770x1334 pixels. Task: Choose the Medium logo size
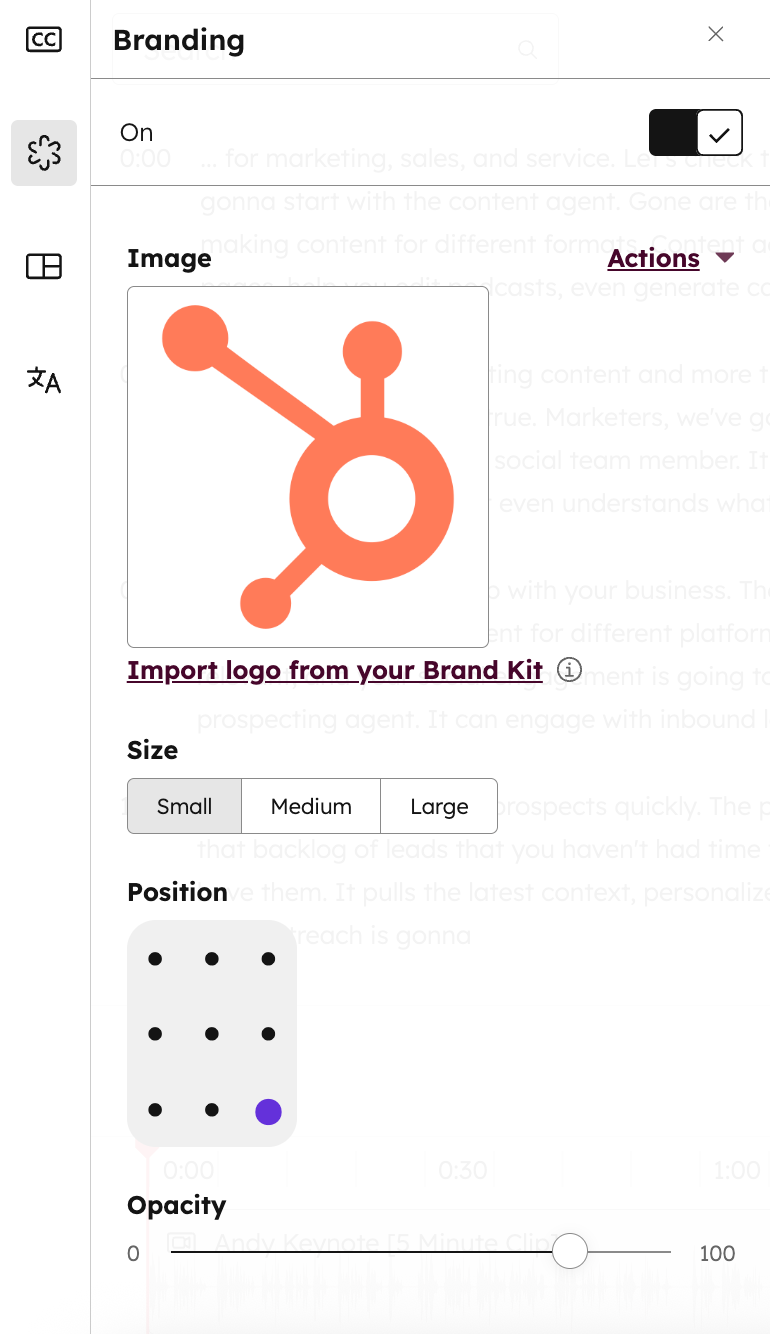[x=311, y=806]
